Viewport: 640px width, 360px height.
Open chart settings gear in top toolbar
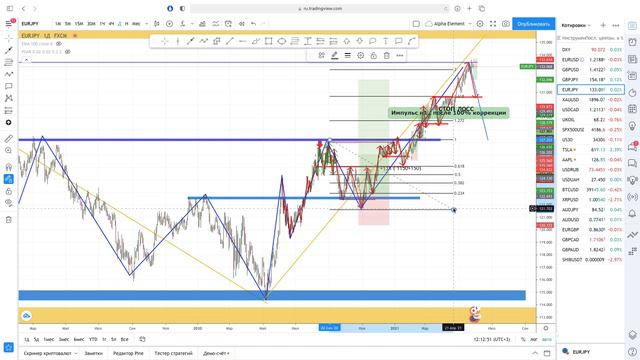point(480,24)
